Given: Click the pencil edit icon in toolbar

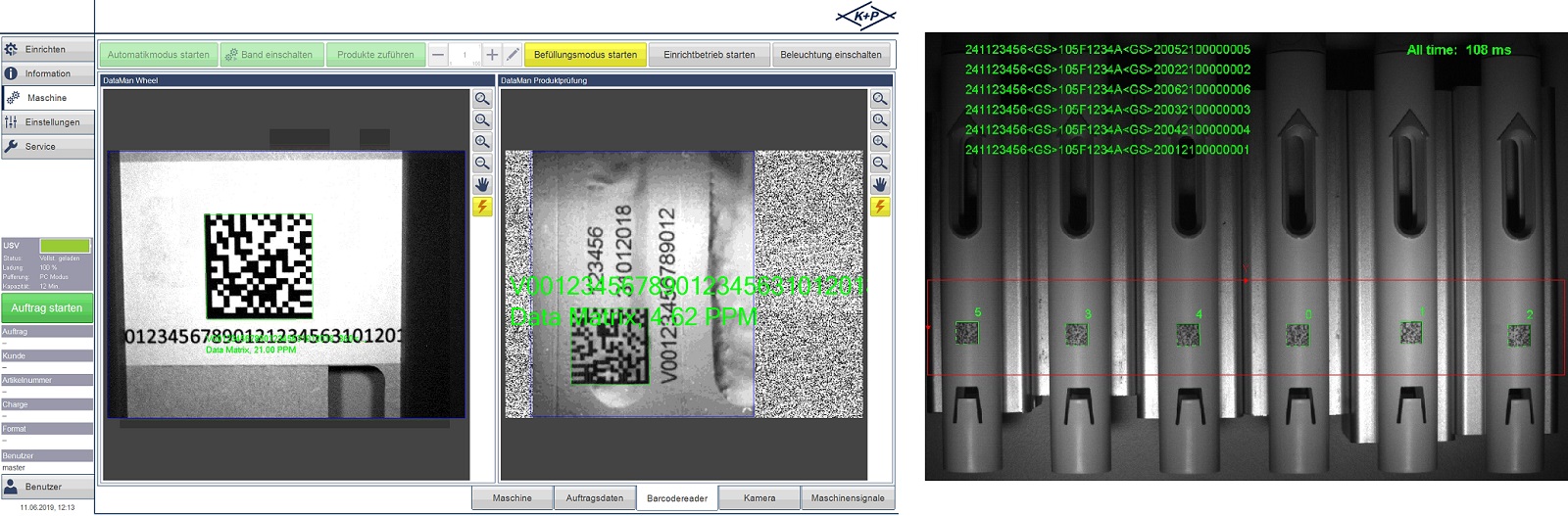Looking at the screenshot, I should [512, 55].
